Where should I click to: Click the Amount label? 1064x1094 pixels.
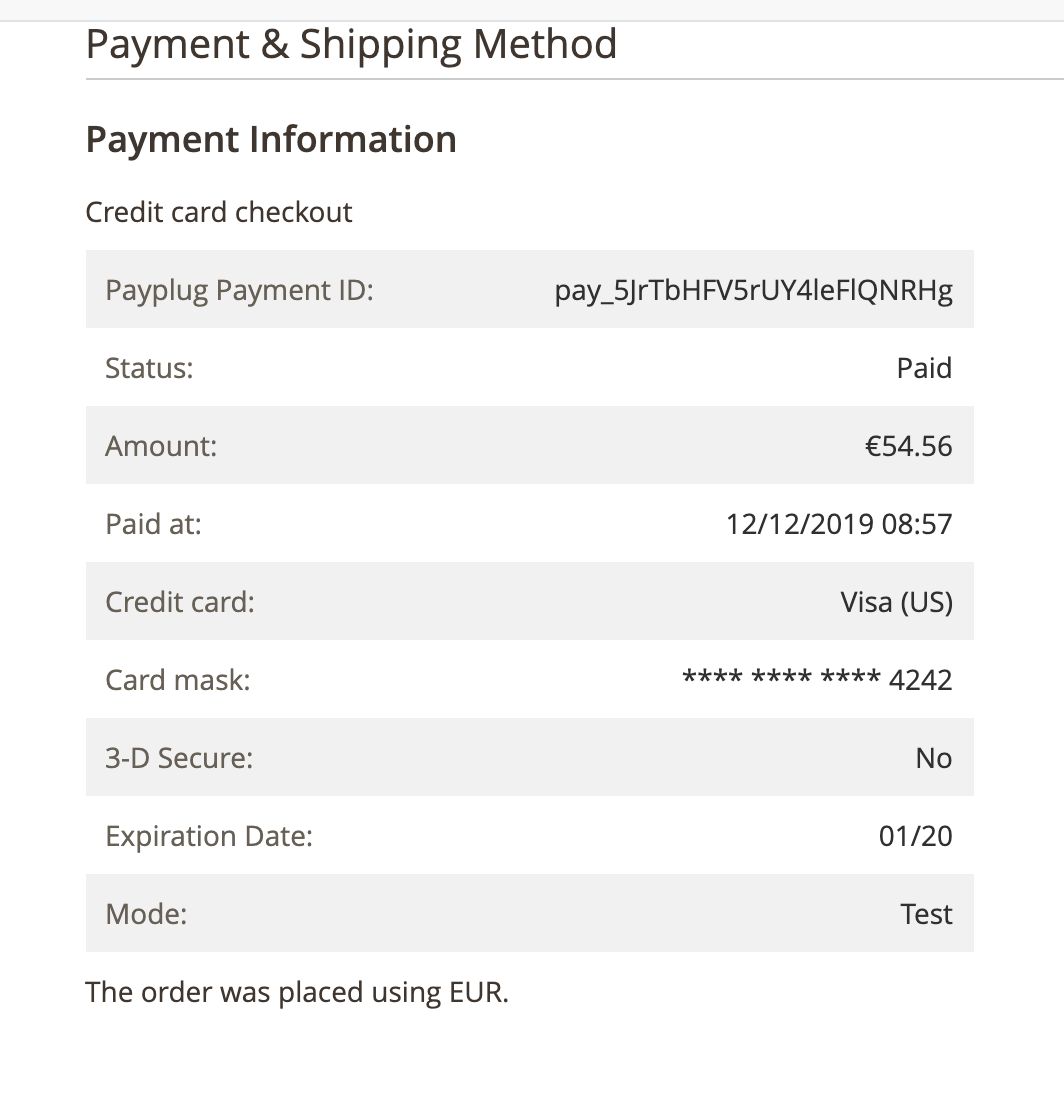(161, 447)
